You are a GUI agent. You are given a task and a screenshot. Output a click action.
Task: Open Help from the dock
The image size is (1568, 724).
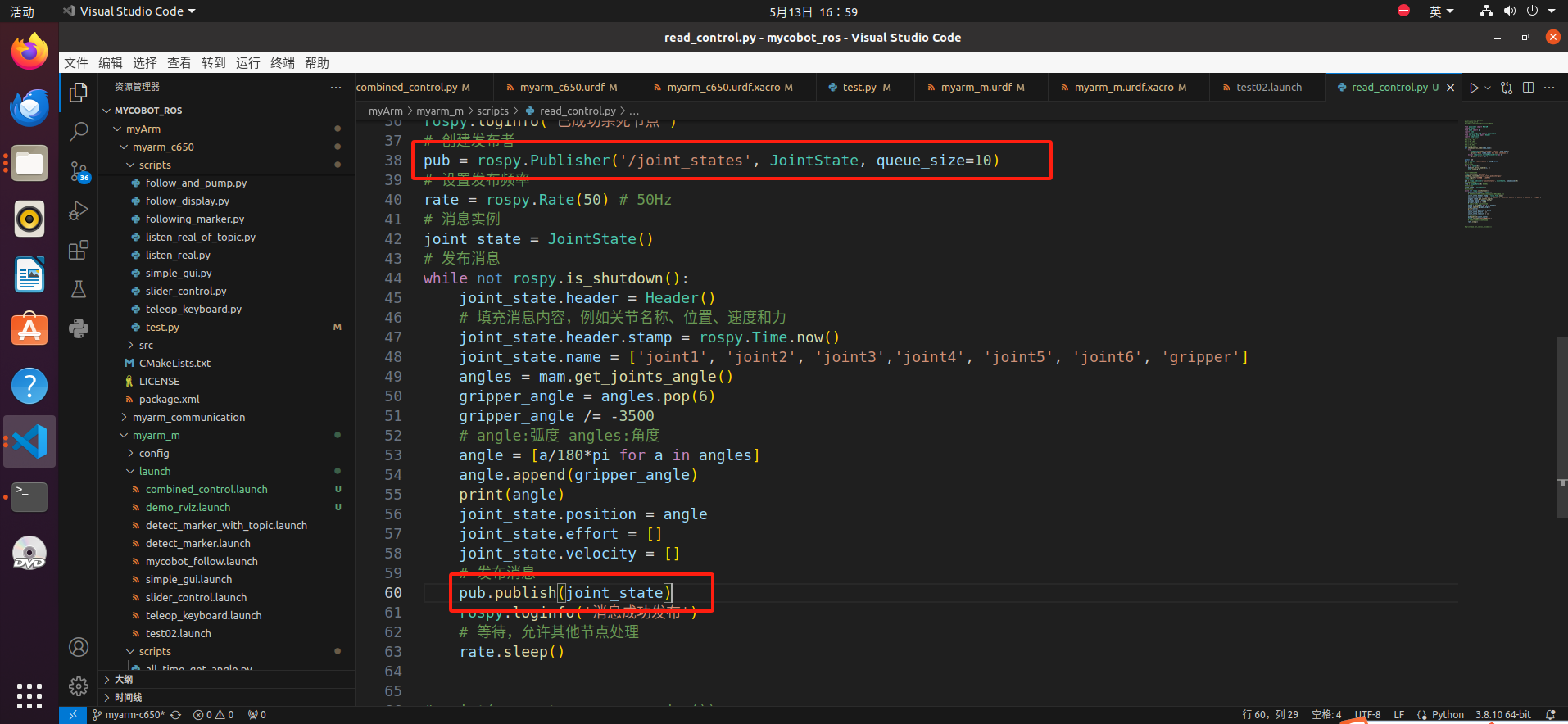(x=29, y=386)
